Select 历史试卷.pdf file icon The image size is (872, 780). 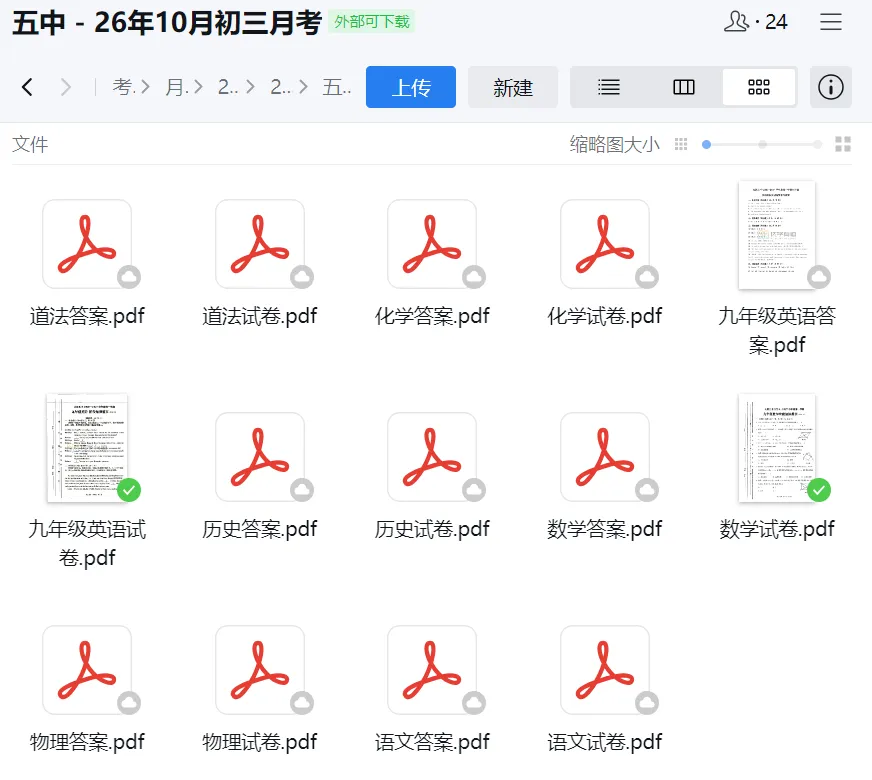(x=432, y=457)
